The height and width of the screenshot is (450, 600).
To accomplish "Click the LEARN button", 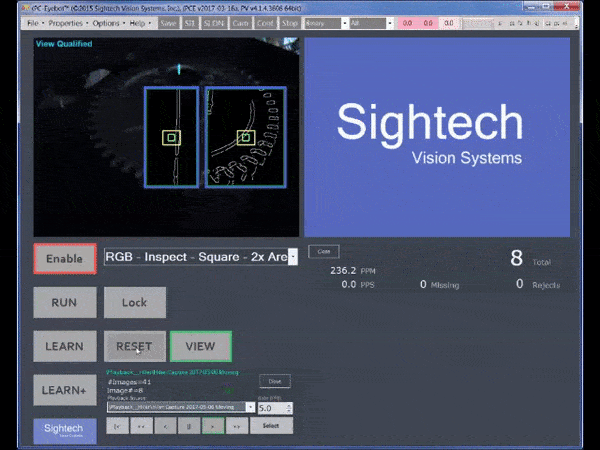I will pyautogui.click(x=65, y=346).
